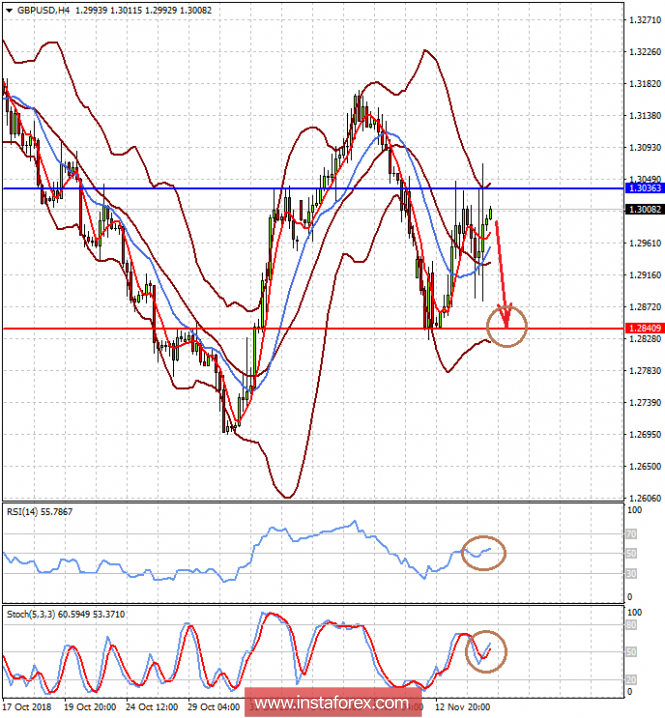Image resolution: width=665 pixels, height=718 pixels.
Task: Click the 12 Nov 20:00 time label
Action: tap(462, 708)
